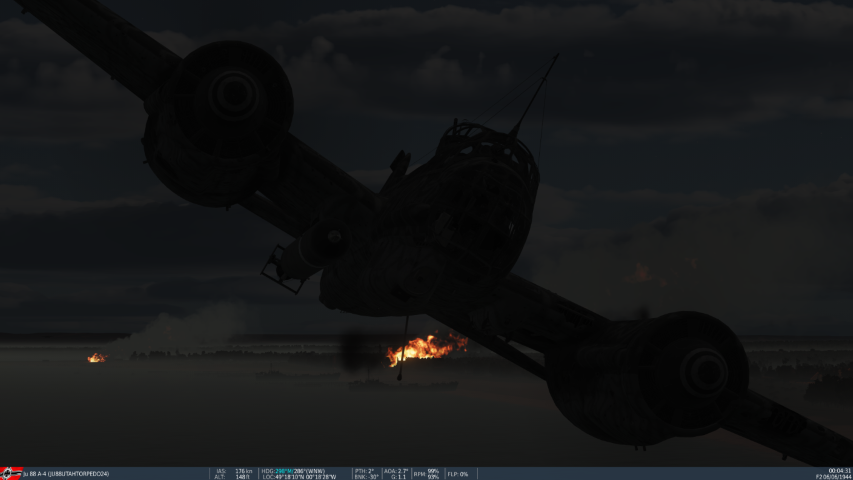The width and height of the screenshot is (853, 480).
Task: Click the LOC coordinates readout
Action: (299, 477)
